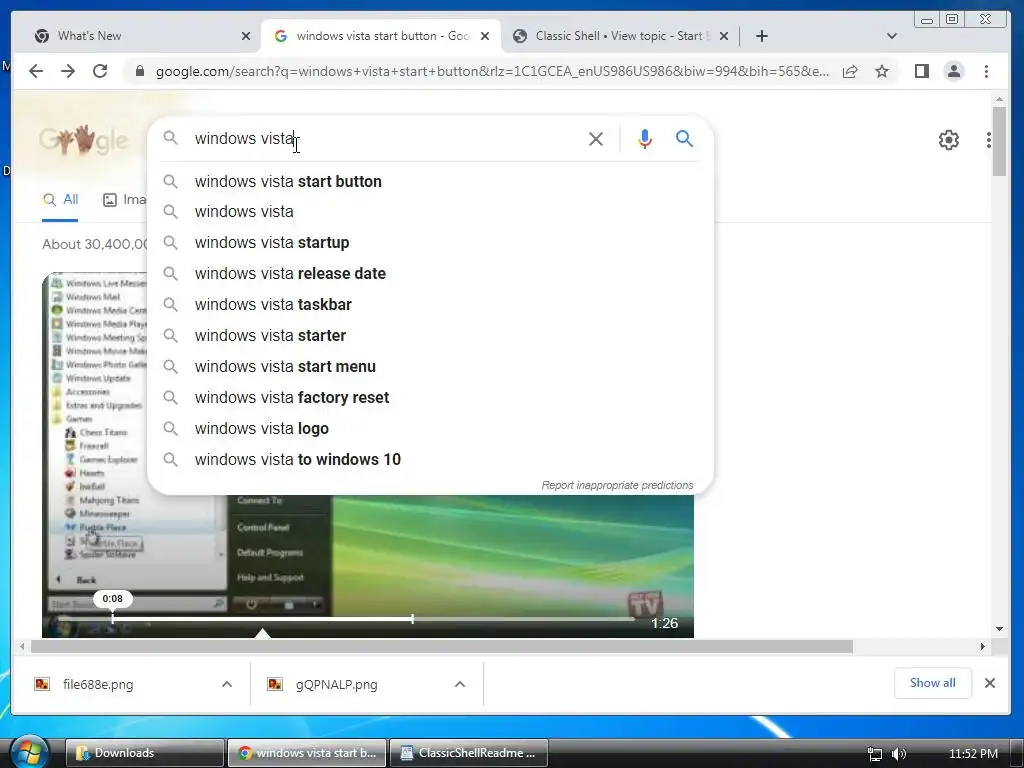This screenshot has width=1024, height=768.
Task: Click right arrow of horizontal scrollbar
Action: pyautogui.click(x=983, y=647)
